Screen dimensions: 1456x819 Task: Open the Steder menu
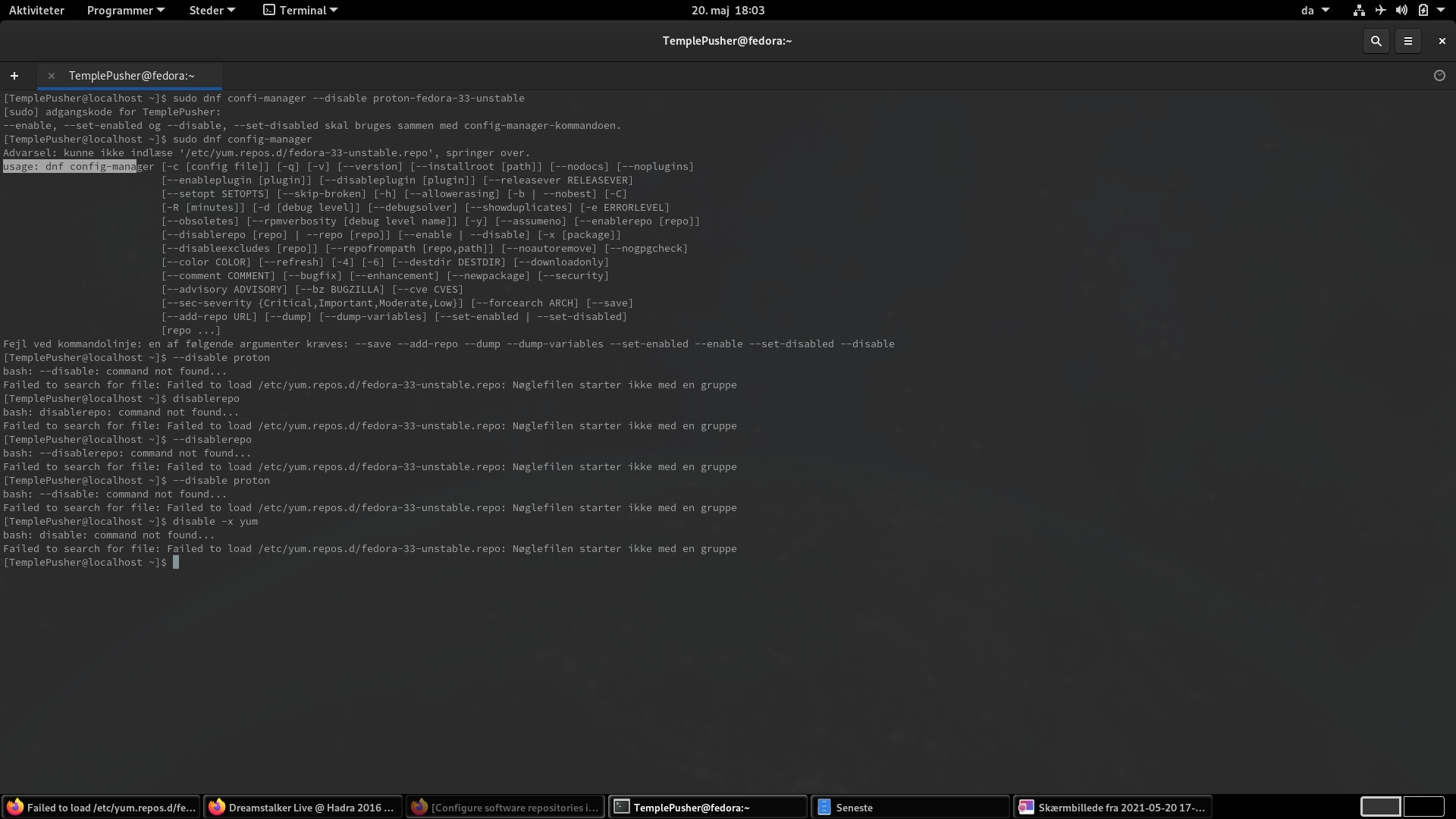[x=212, y=11]
